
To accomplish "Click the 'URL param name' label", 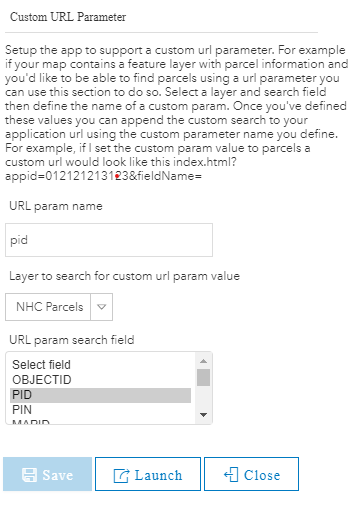I will pos(56,206).
